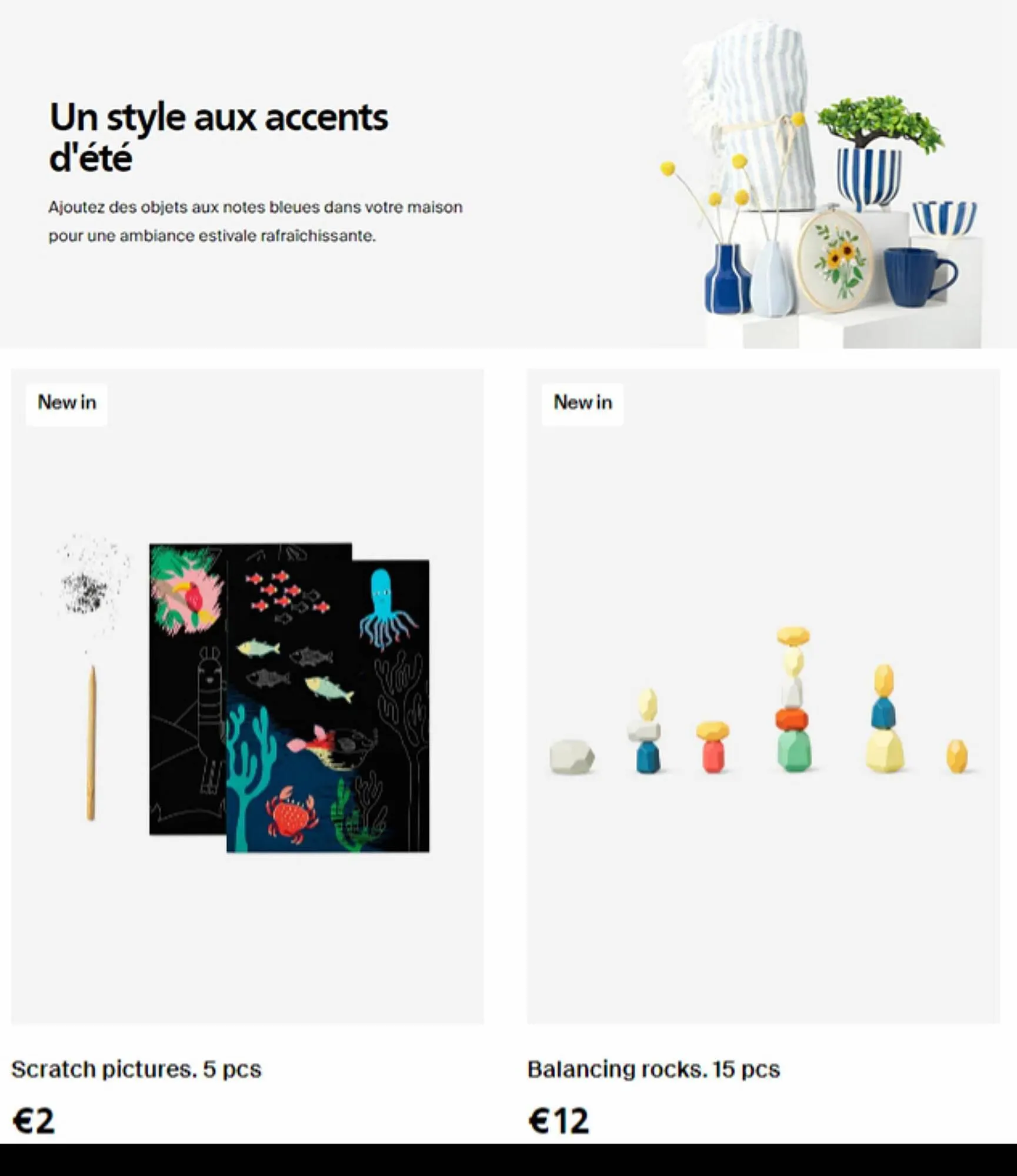
Task: Click the single grey balancing rock
Action: (x=572, y=757)
